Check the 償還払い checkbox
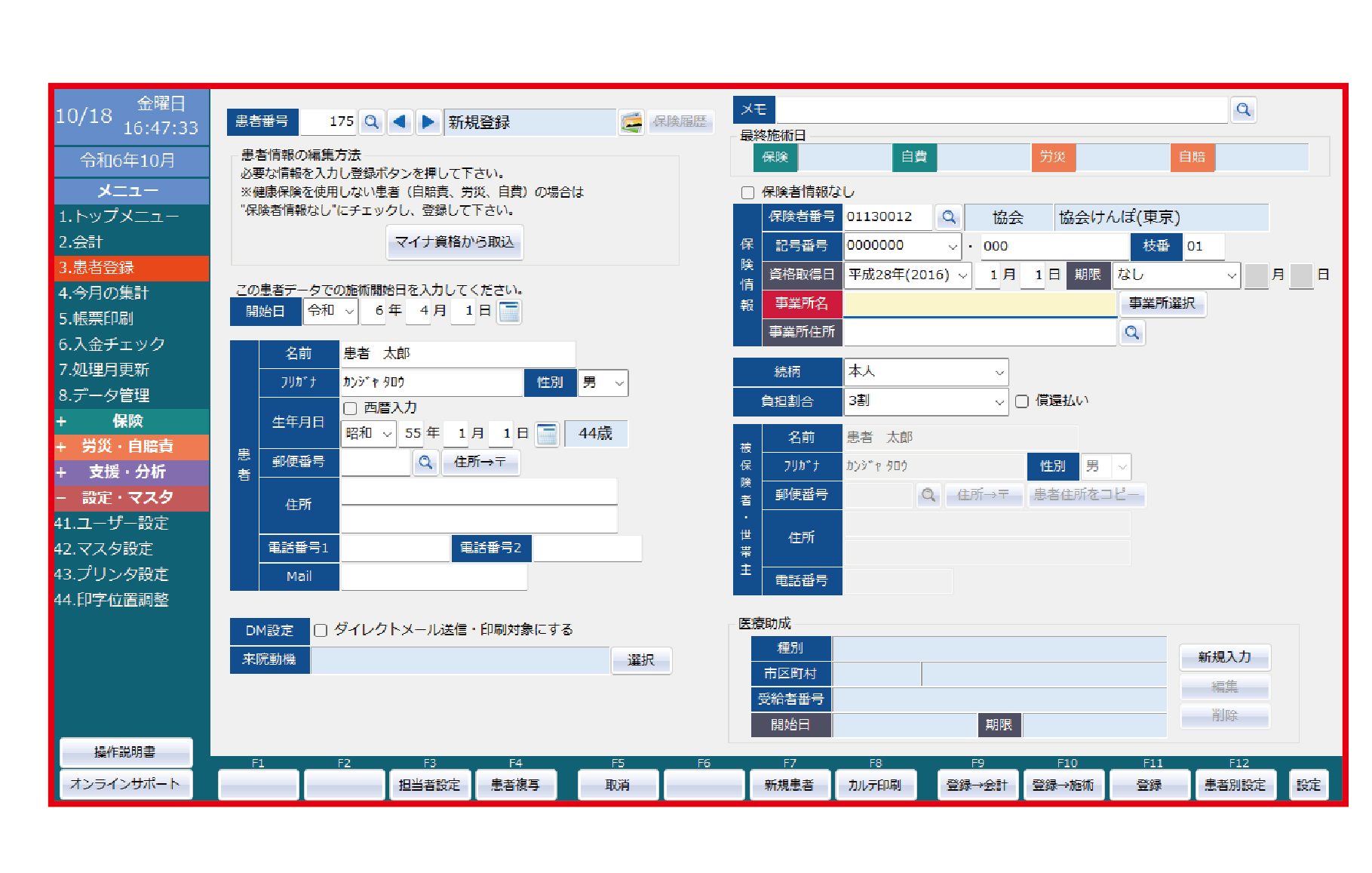Screen dimensions: 1372x873 1022,401
